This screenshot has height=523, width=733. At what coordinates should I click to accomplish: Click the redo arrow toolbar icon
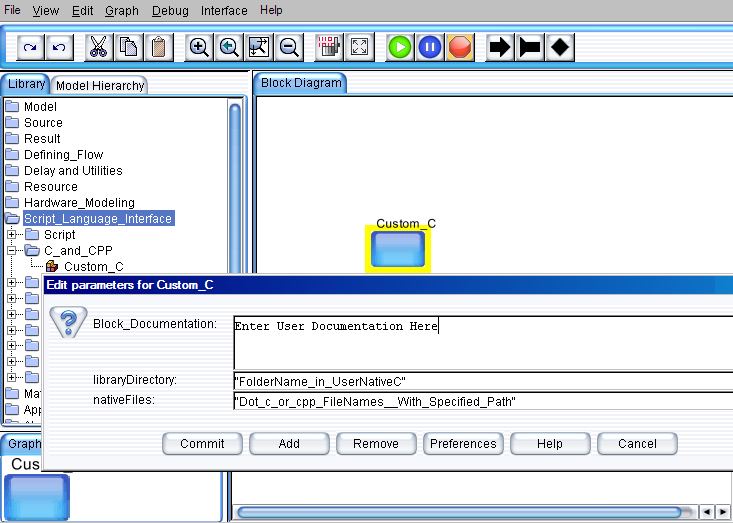(30, 47)
